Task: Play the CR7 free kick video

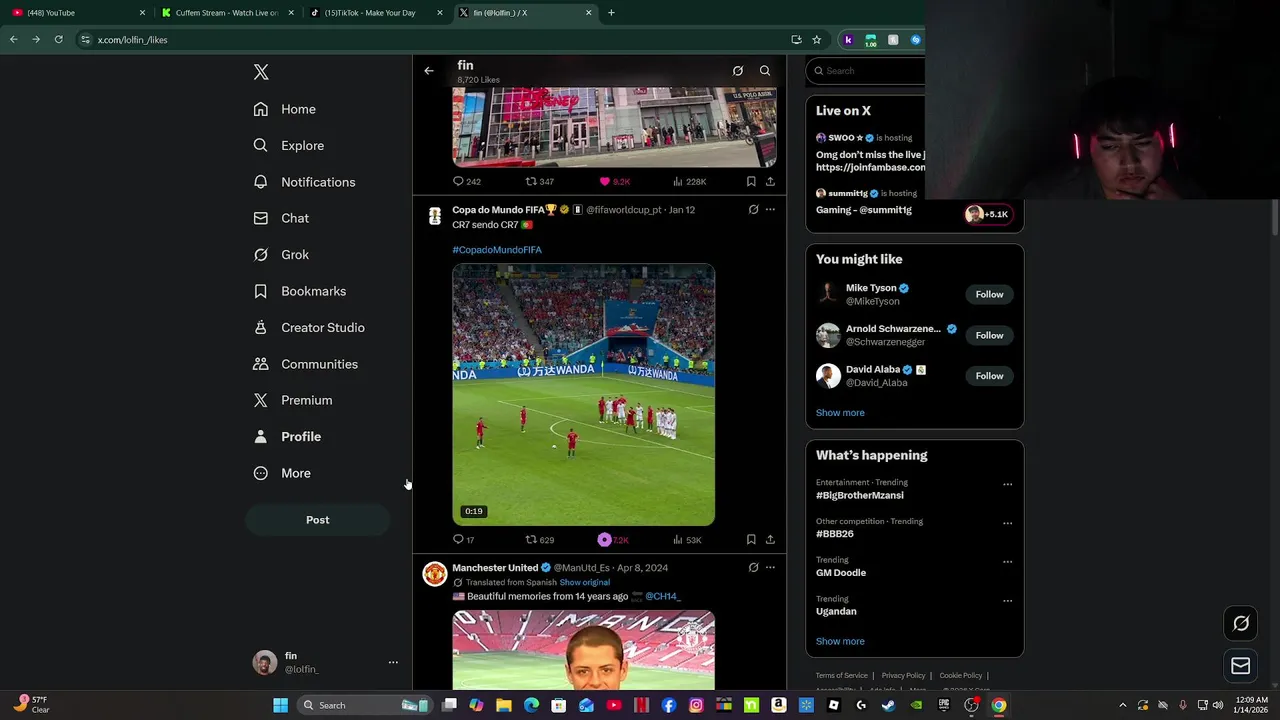Action: click(x=583, y=395)
